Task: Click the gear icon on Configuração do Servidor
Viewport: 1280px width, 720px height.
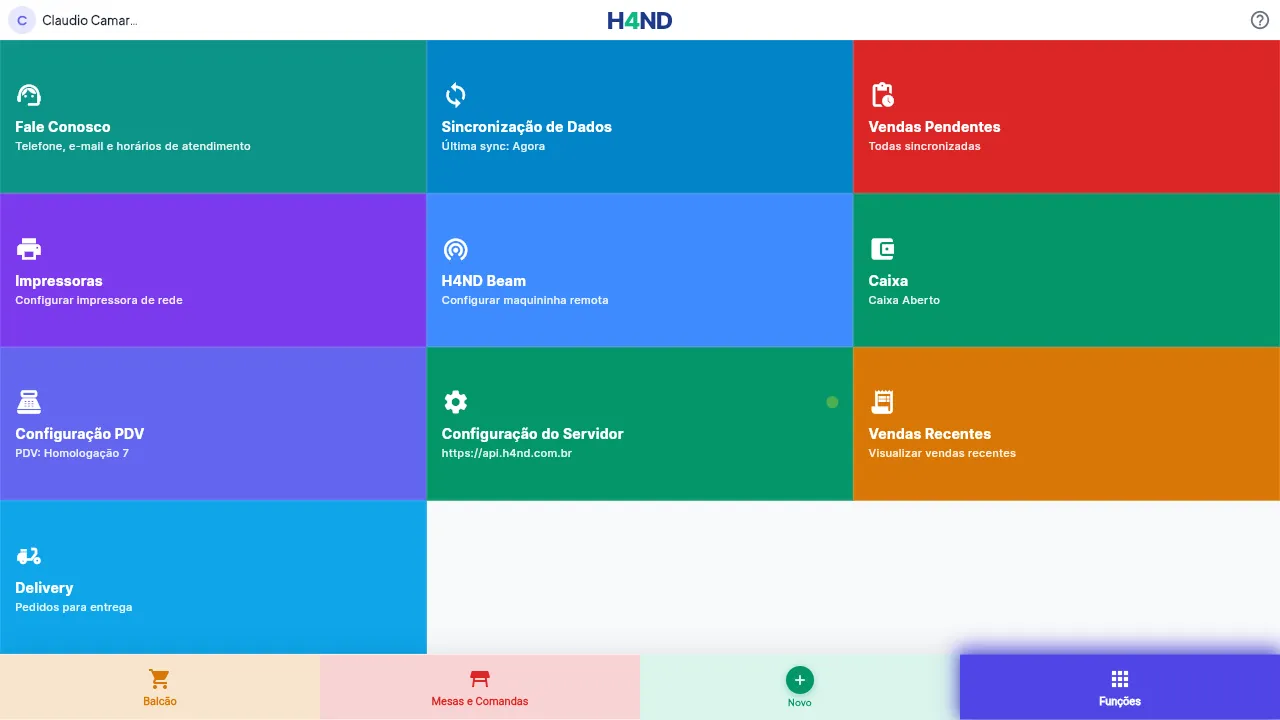Action: coord(455,402)
